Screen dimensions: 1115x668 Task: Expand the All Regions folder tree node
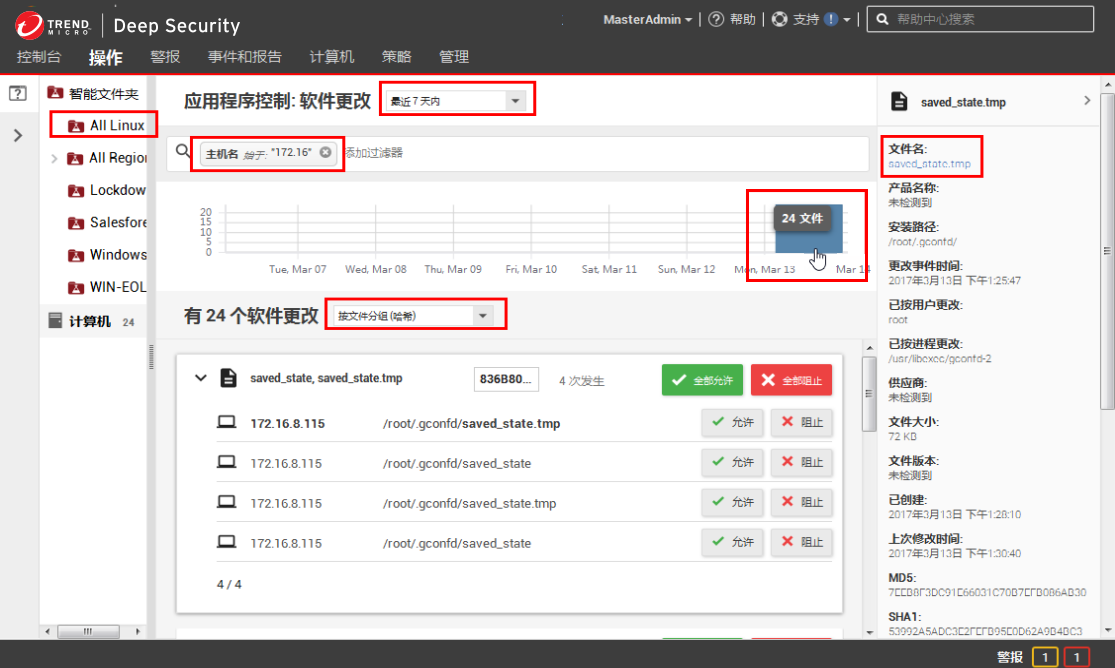[54, 158]
